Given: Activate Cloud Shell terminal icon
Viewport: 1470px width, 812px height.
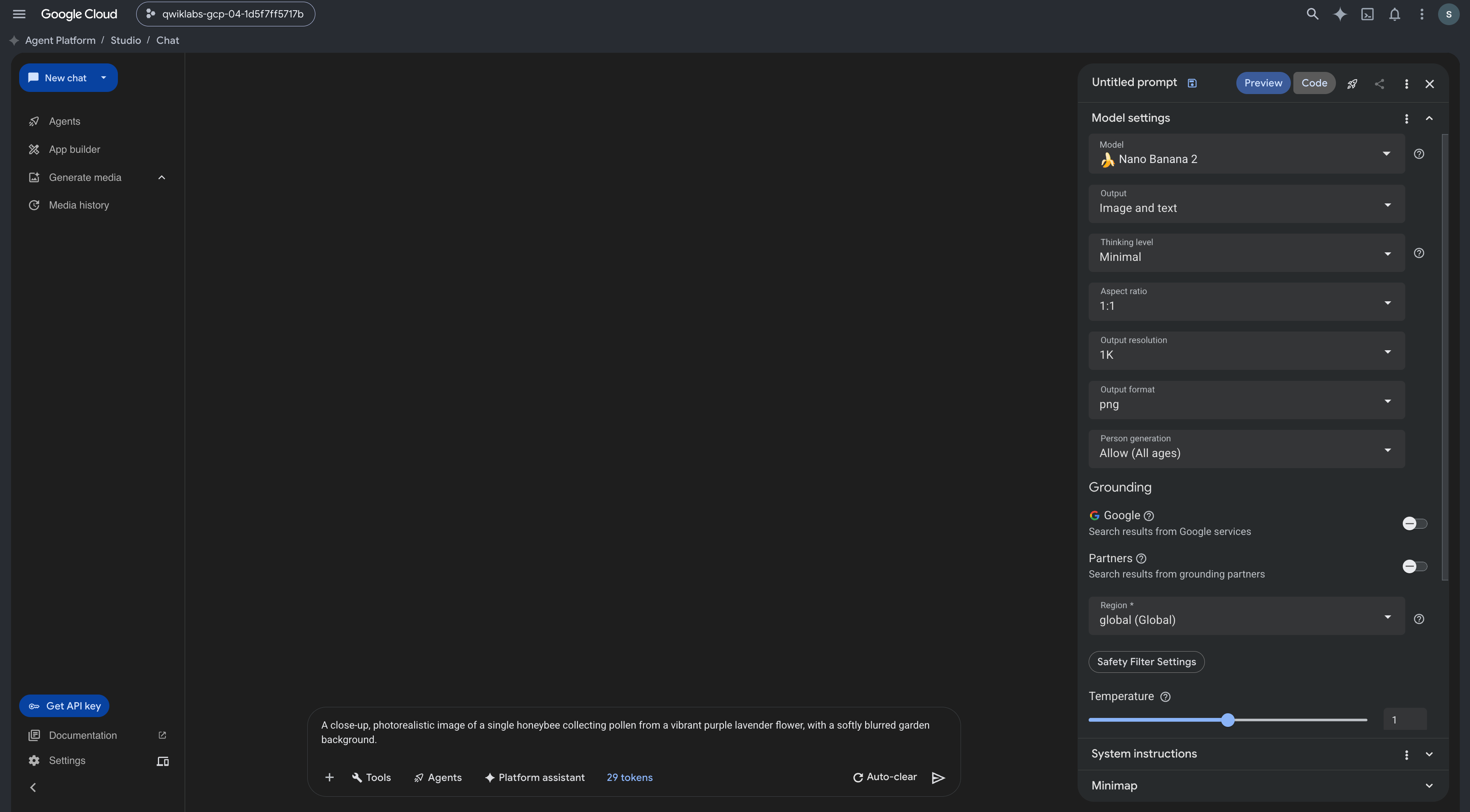Looking at the screenshot, I should coord(1367,14).
